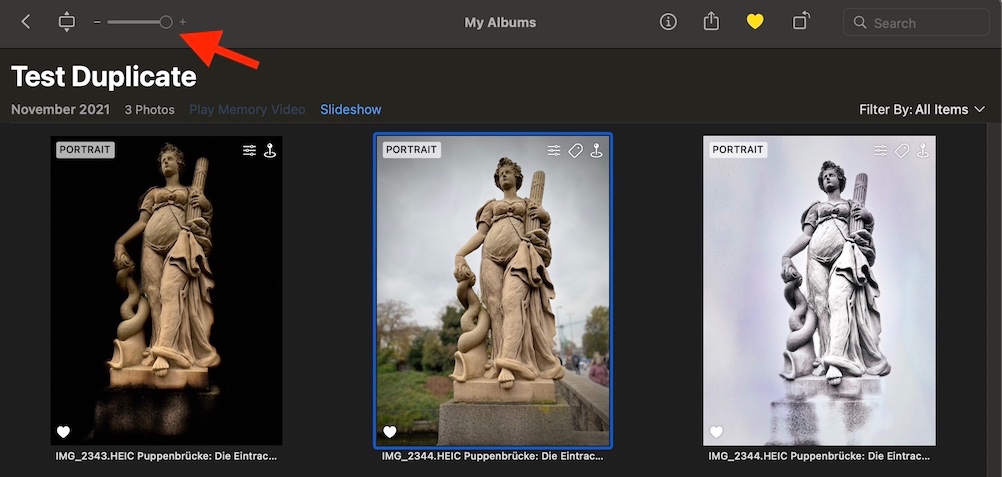This screenshot has width=1002, height=477.
Task: Click the PORTRAIT badge on third photo
Action: click(738, 150)
